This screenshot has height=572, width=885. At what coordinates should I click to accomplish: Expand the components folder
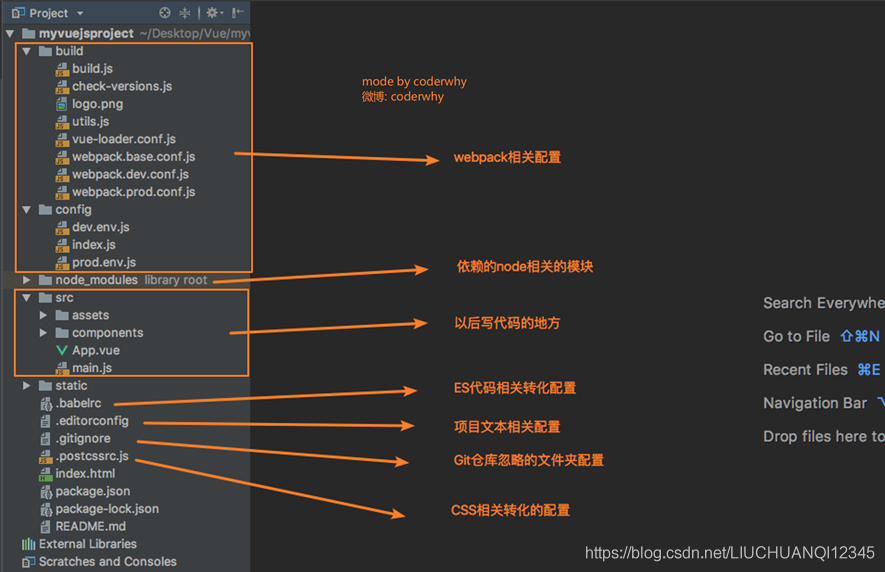[x=43, y=333]
